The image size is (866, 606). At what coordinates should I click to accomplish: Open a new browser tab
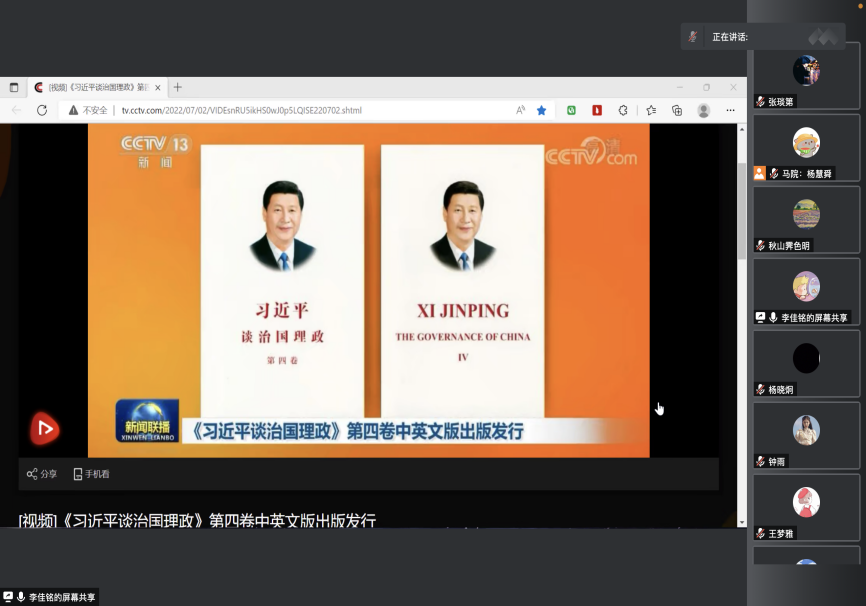178,87
